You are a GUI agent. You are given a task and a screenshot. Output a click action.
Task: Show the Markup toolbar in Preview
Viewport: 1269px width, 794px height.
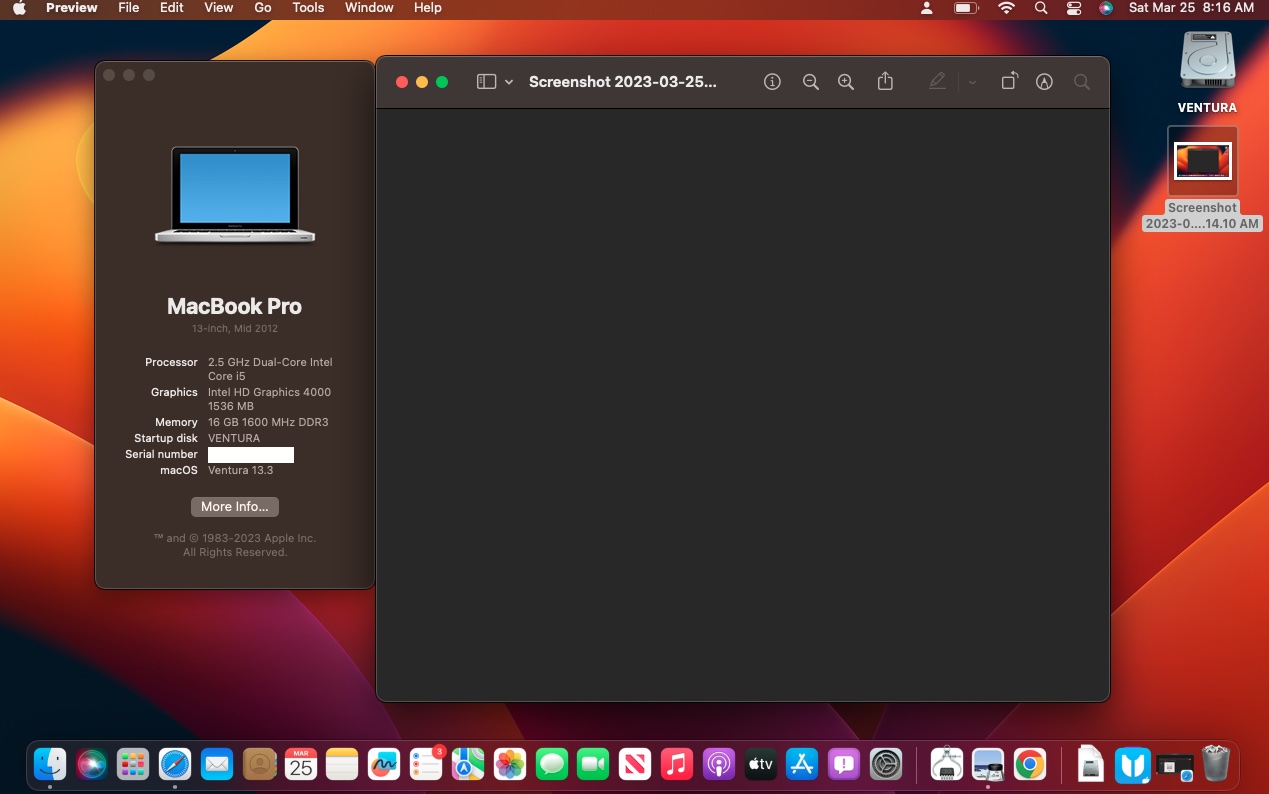1044,82
